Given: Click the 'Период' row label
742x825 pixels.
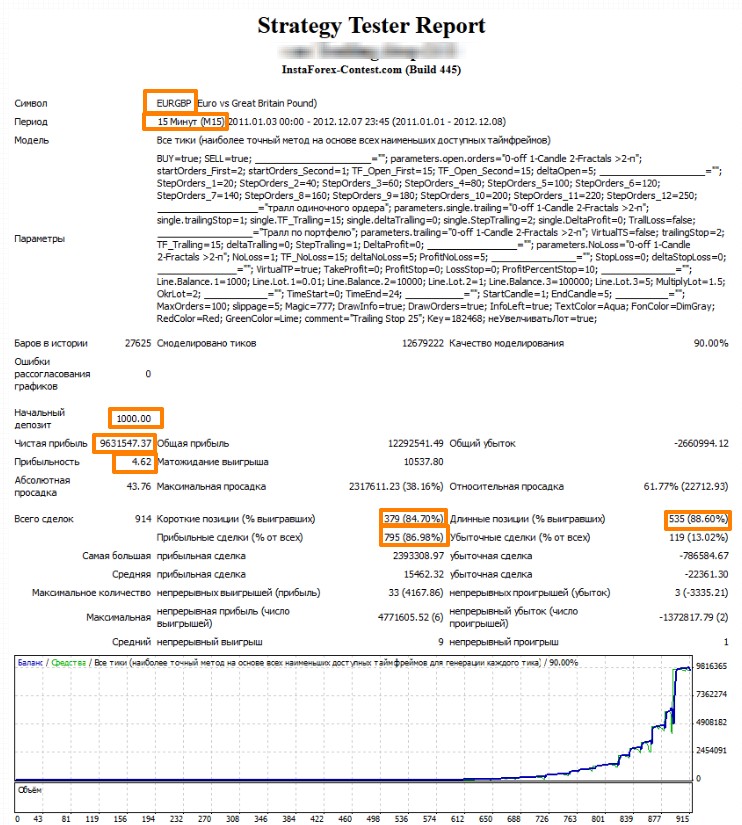Looking at the screenshot, I should click(x=31, y=122).
